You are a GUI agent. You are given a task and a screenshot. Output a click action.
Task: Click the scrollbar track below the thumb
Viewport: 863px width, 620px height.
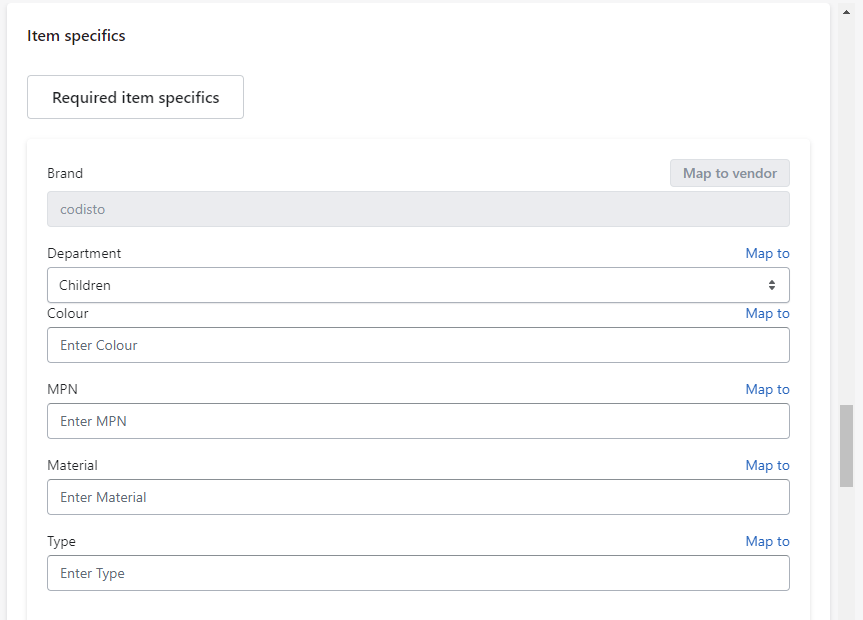tap(846, 553)
